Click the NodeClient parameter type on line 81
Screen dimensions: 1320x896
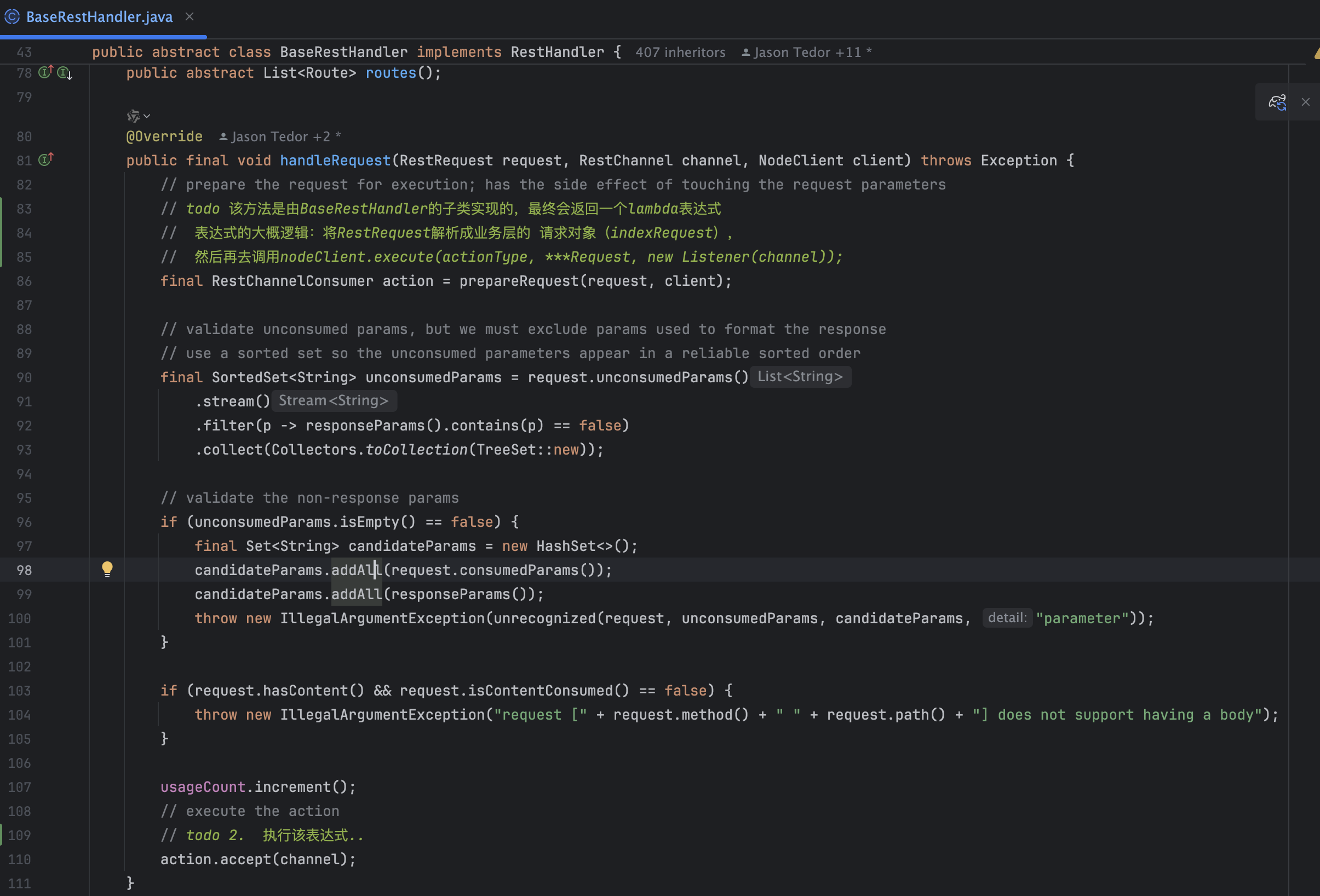(801, 160)
